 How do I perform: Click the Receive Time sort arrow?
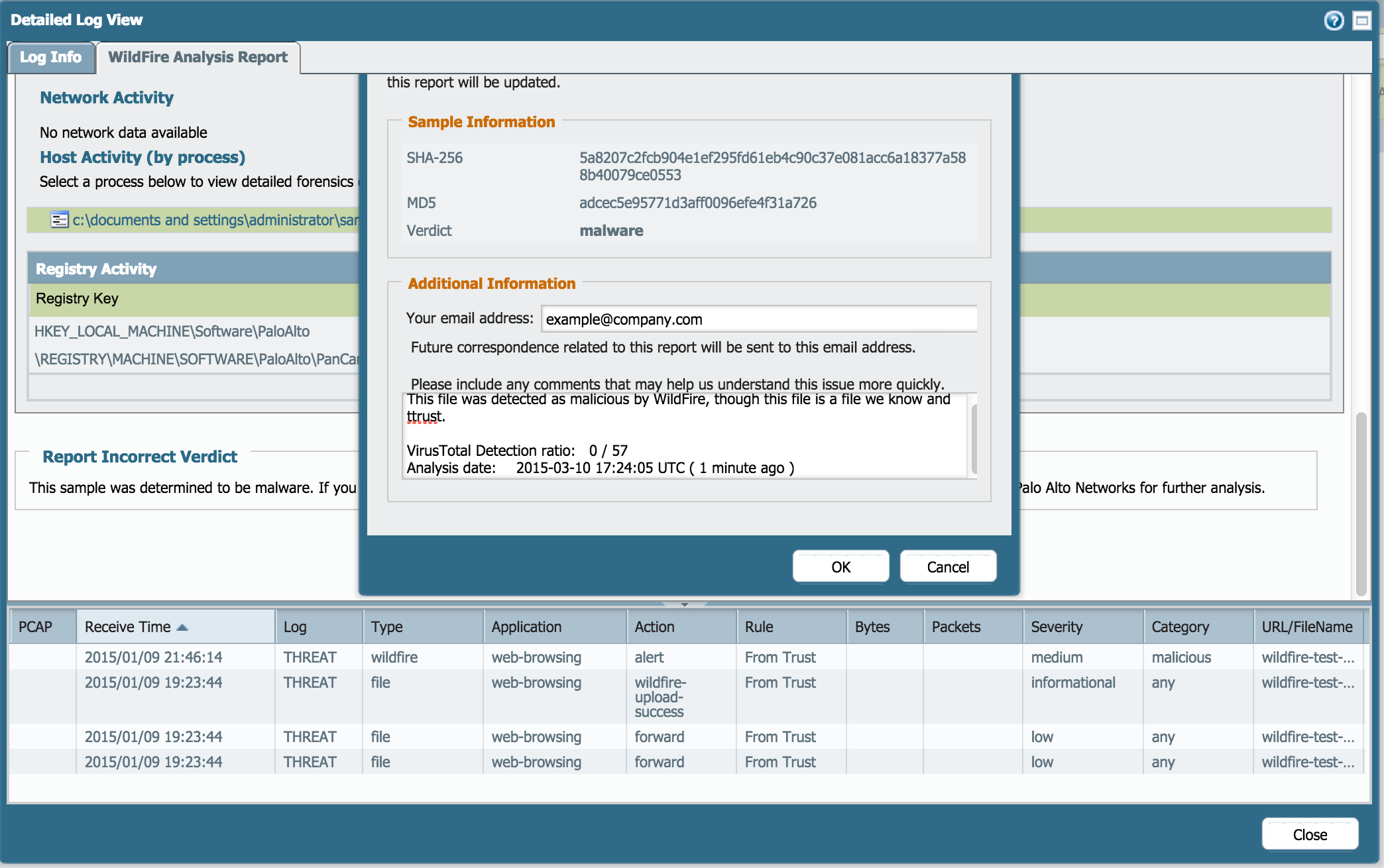coord(183,627)
